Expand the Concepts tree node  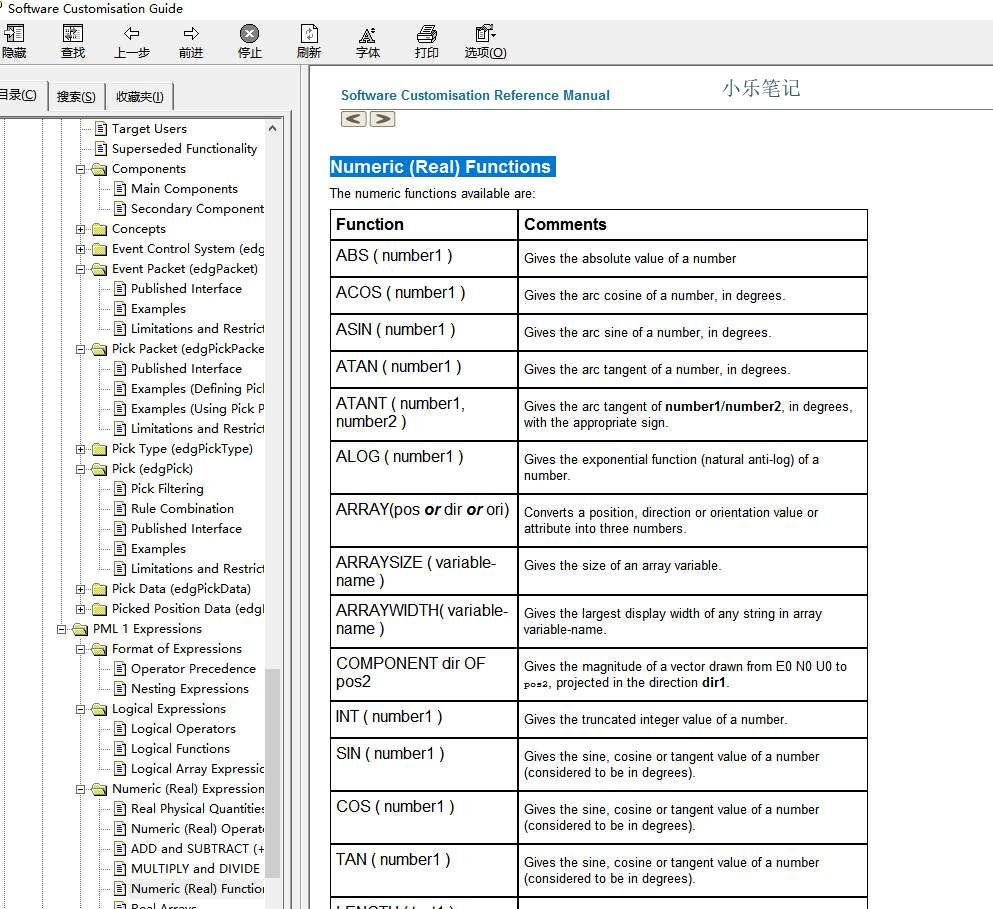coord(80,229)
